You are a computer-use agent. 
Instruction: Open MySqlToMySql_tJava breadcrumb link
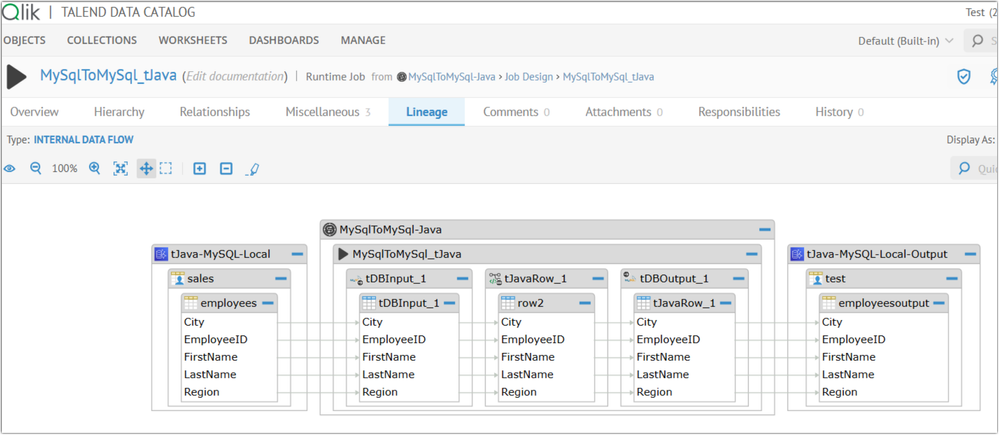click(x=608, y=77)
